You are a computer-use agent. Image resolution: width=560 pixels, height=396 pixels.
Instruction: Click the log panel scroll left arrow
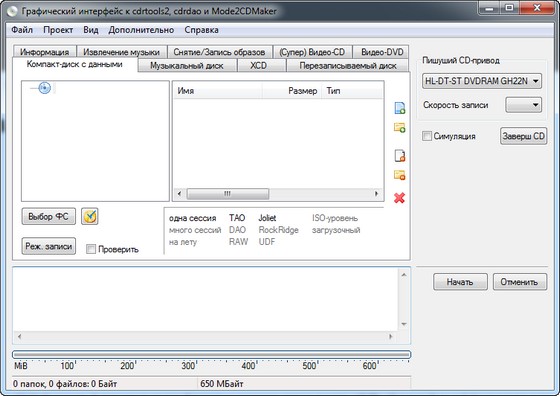[x=19, y=336]
